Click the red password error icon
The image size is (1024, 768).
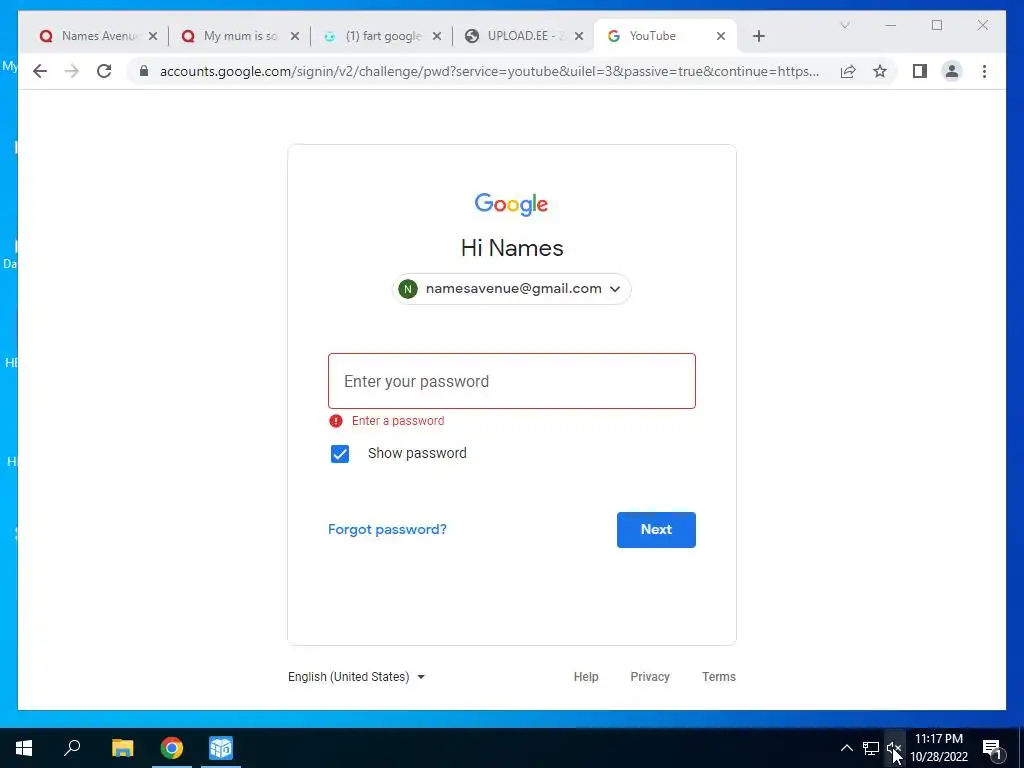pos(336,421)
